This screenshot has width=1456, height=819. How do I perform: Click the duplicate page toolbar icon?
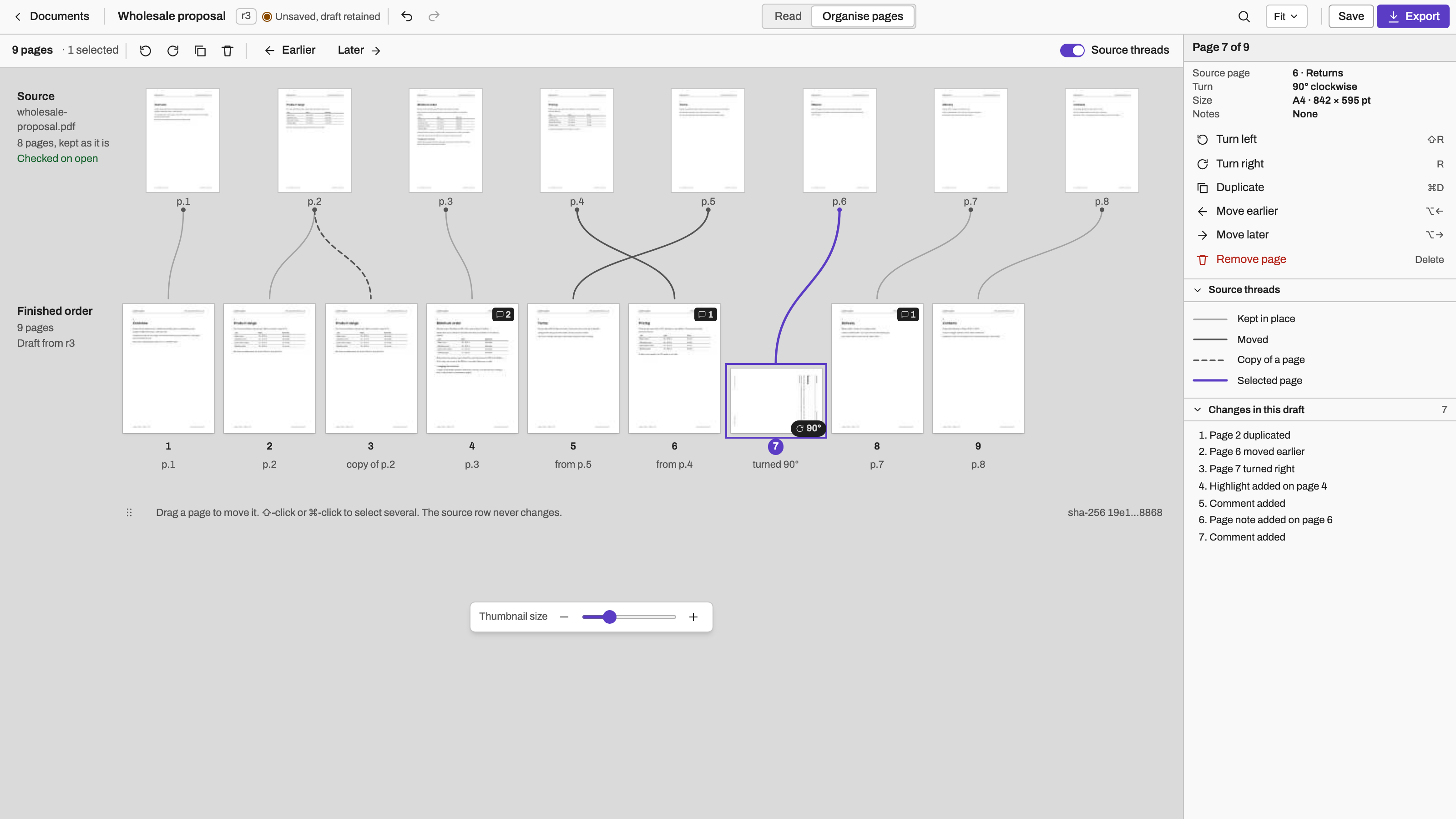click(200, 51)
